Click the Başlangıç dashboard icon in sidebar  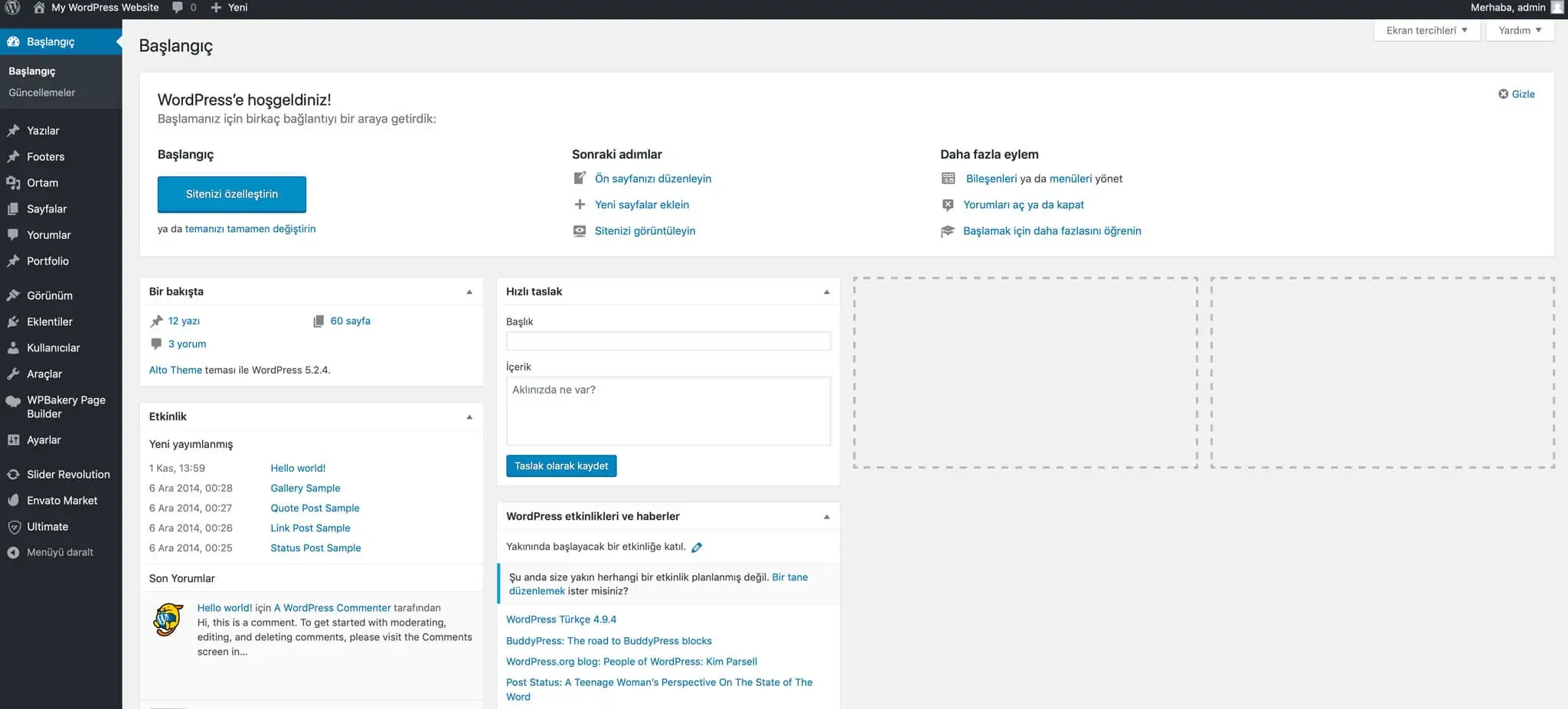pos(13,41)
